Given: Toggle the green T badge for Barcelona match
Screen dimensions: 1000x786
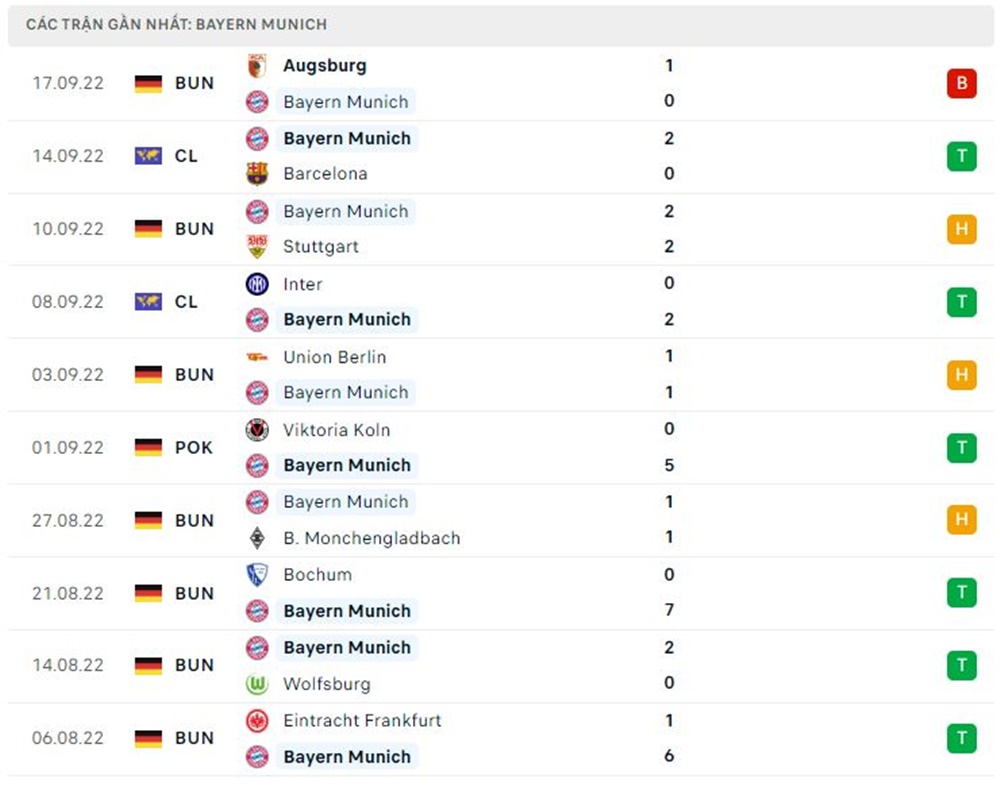Looking at the screenshot, I should 961,156.
